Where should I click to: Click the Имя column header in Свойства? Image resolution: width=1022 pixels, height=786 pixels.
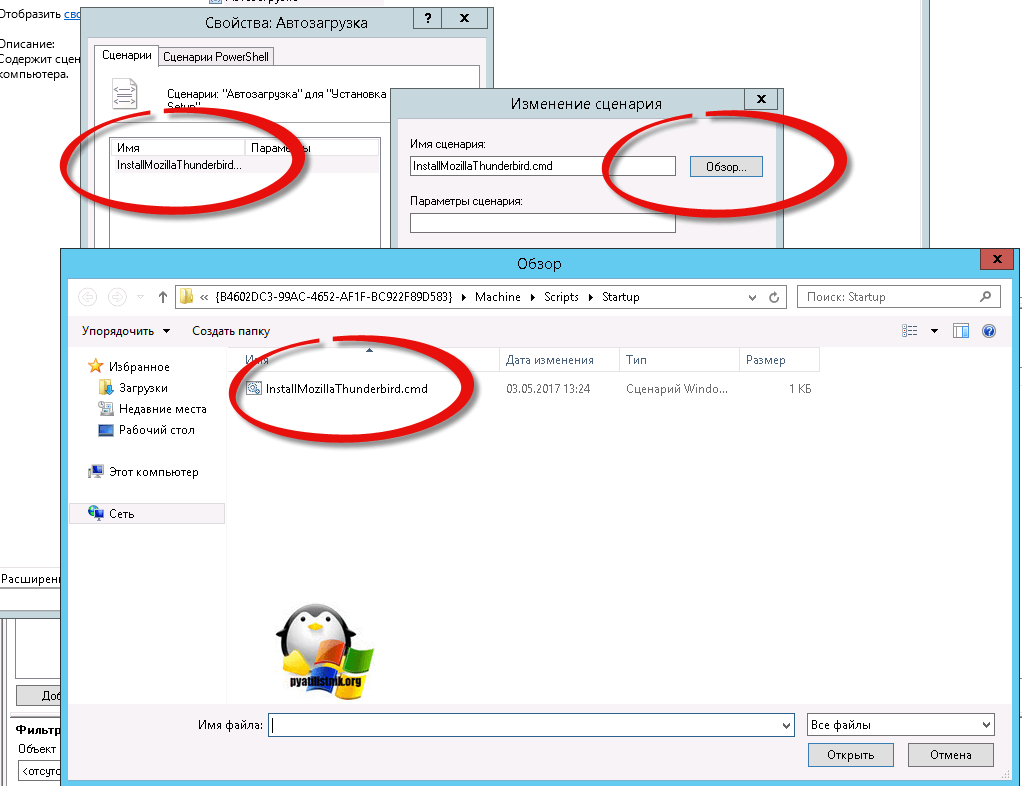[178, 148]
